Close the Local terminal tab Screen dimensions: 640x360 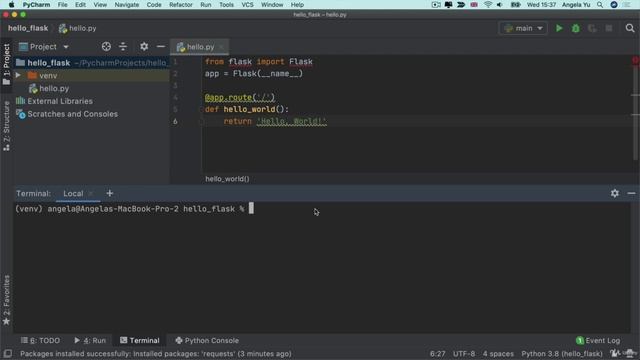pyautogui.click(x=91, y=193)
